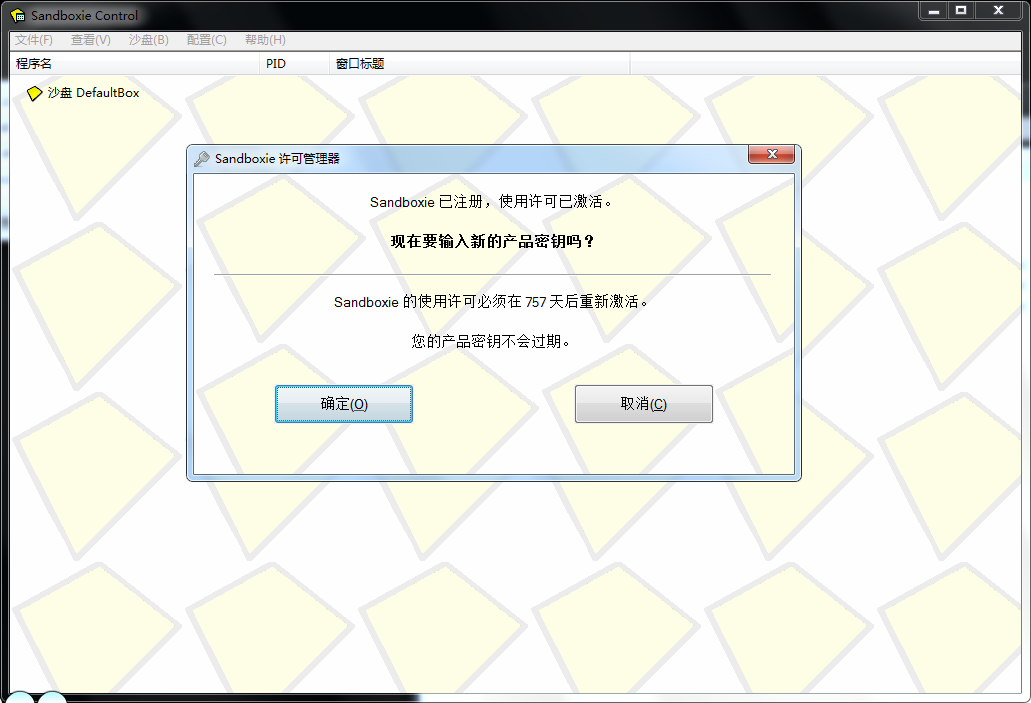Image resolution: width=1031 pixels, height=703 pixels.
Task: Open the 沙盘(B) menu
Action: (148, 40)
